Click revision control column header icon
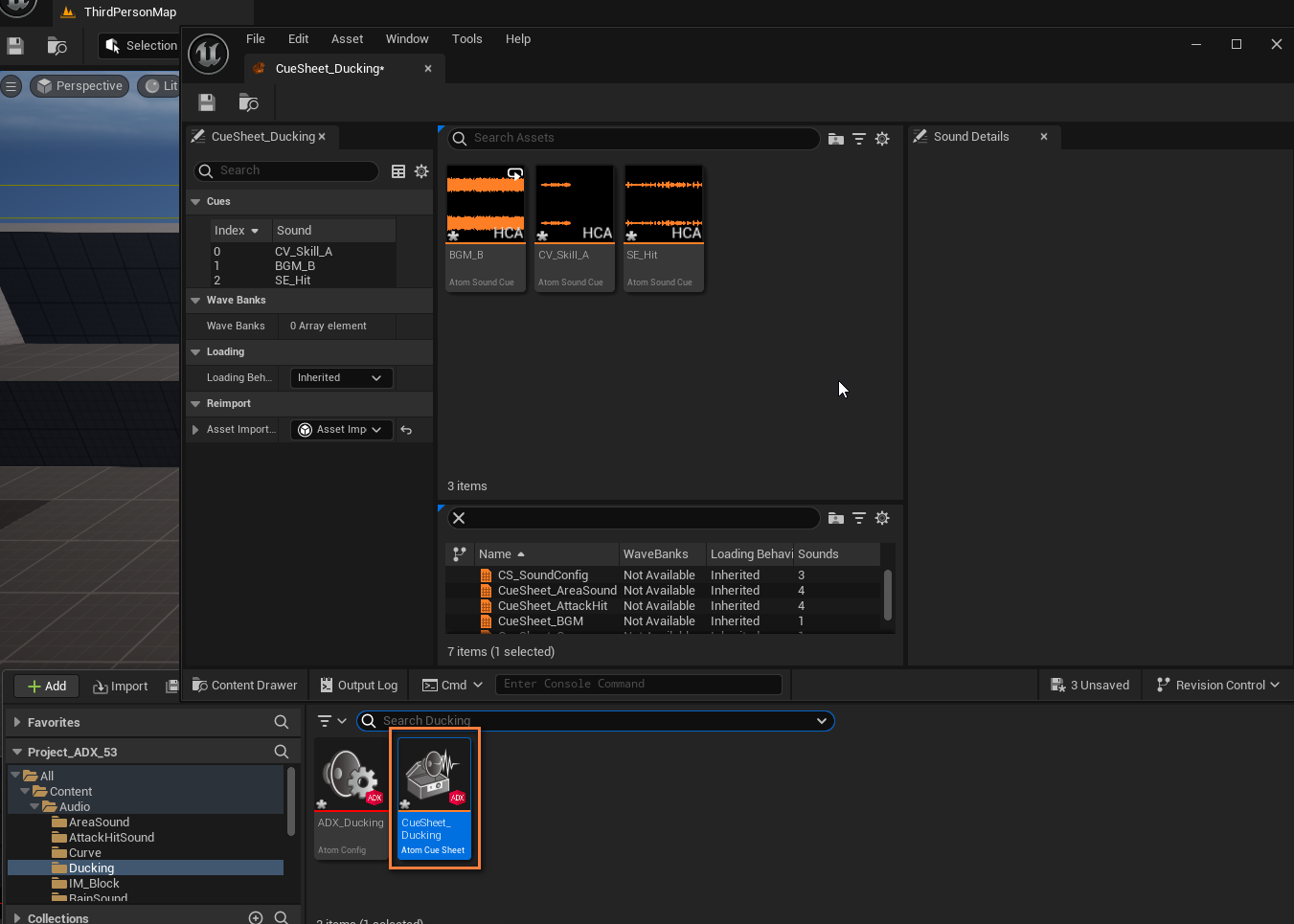The image size is (1294, 924). 460,553
